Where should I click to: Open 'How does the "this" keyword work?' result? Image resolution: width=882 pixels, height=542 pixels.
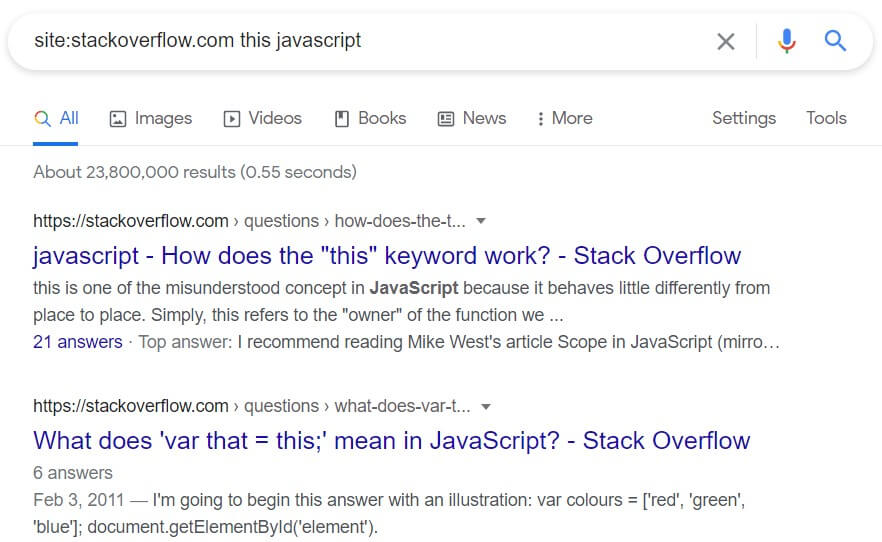tap(387, 256)
